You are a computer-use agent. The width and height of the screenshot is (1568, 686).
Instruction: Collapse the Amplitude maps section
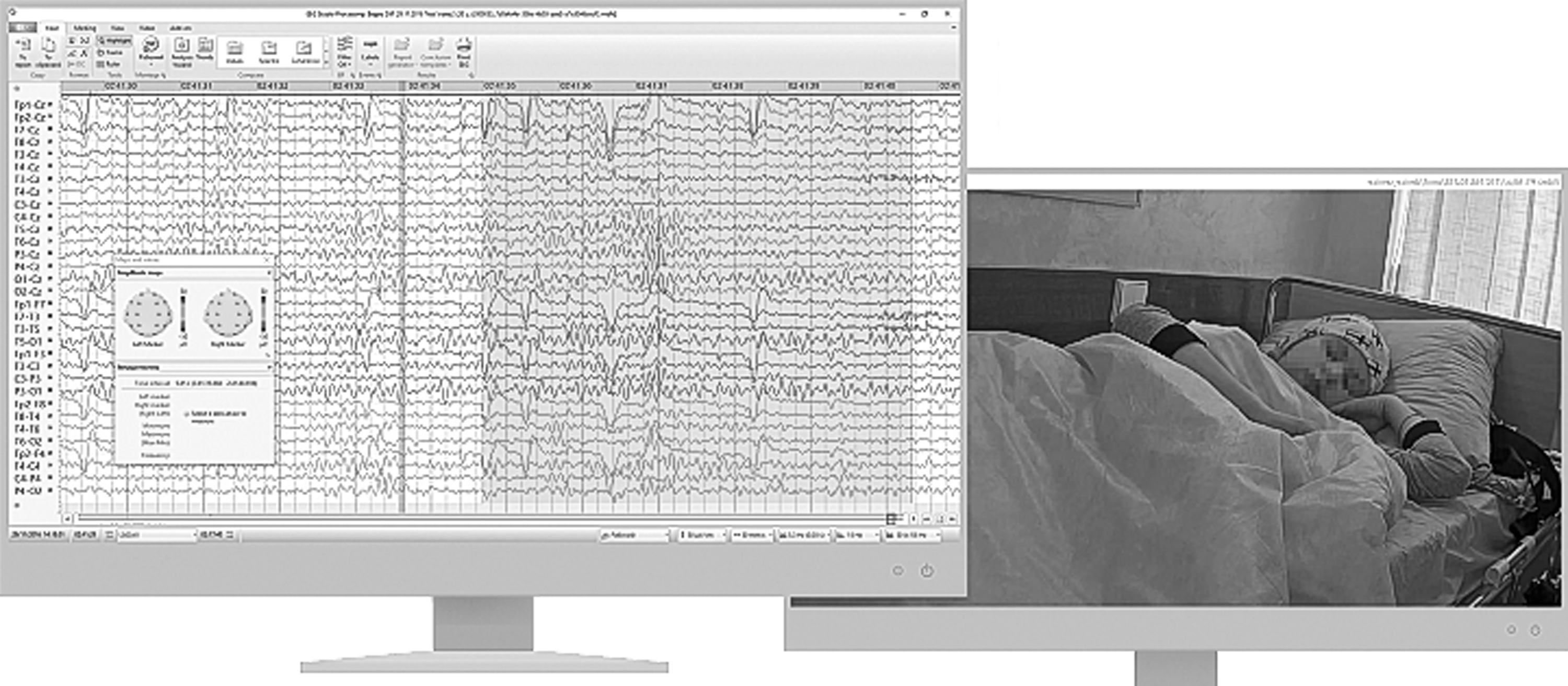269,273
